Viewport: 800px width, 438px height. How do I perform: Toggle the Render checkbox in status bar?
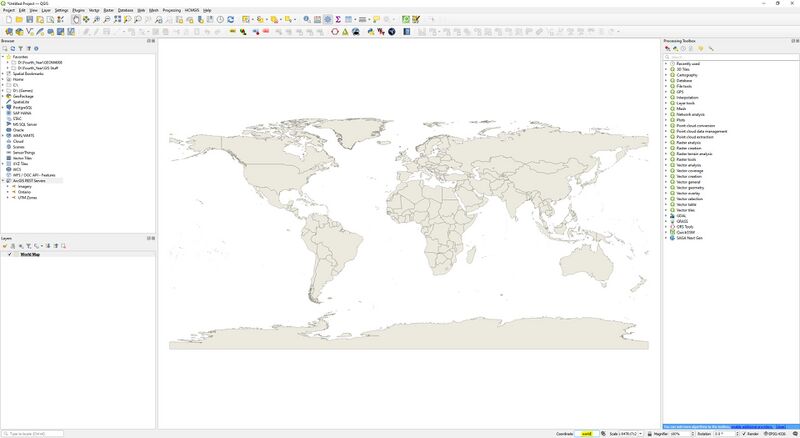tap(744, 433)
